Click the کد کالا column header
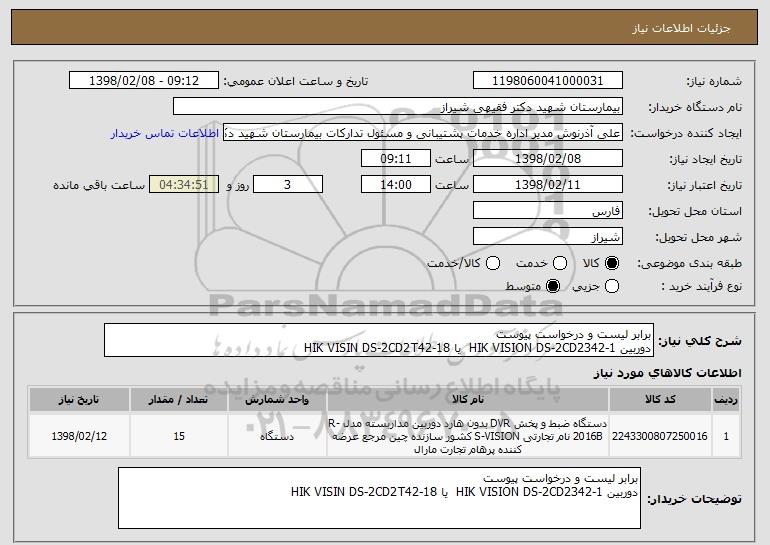 tap(660, 400)
